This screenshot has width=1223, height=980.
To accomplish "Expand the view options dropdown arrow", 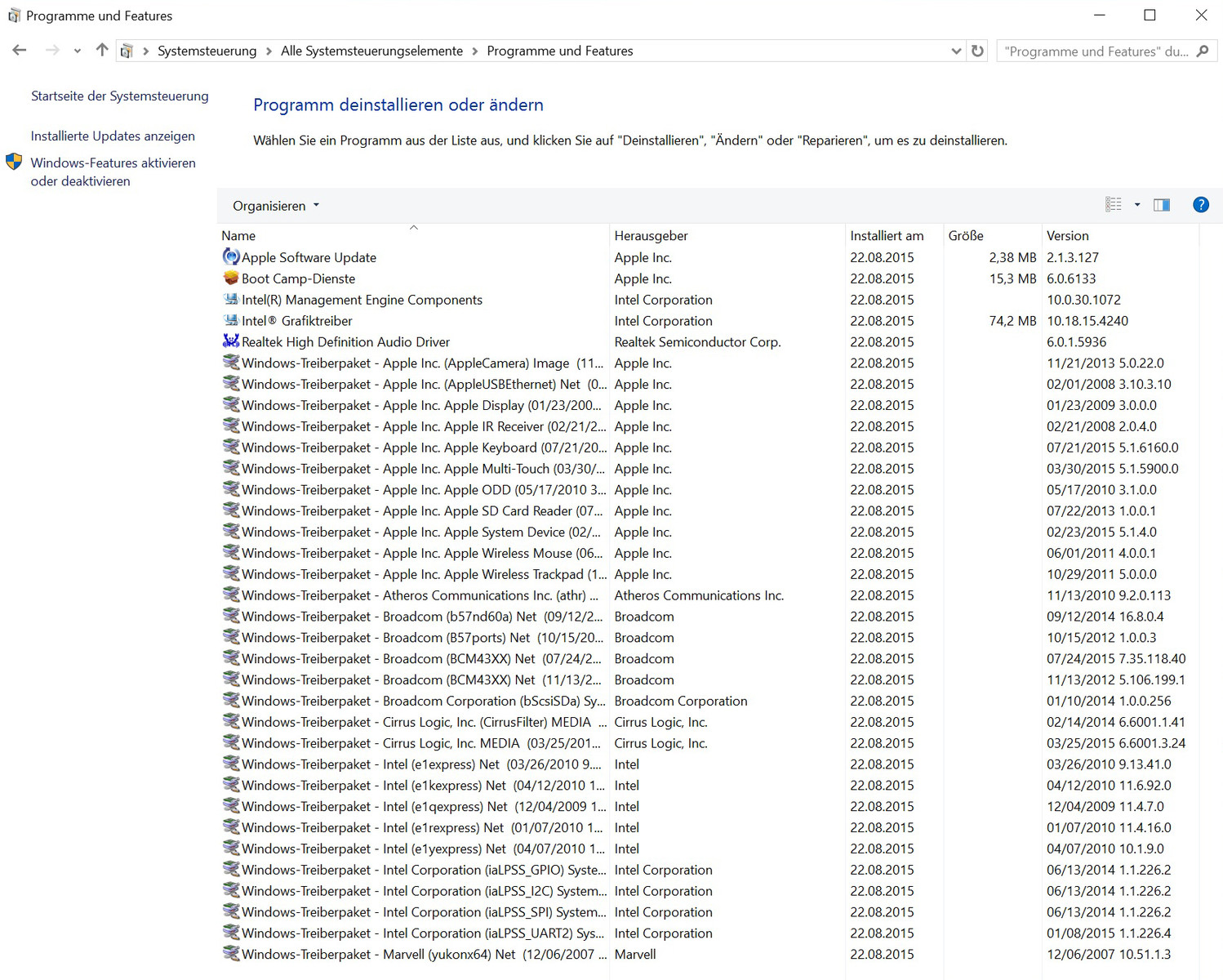I will click(x=1137, y=205).
